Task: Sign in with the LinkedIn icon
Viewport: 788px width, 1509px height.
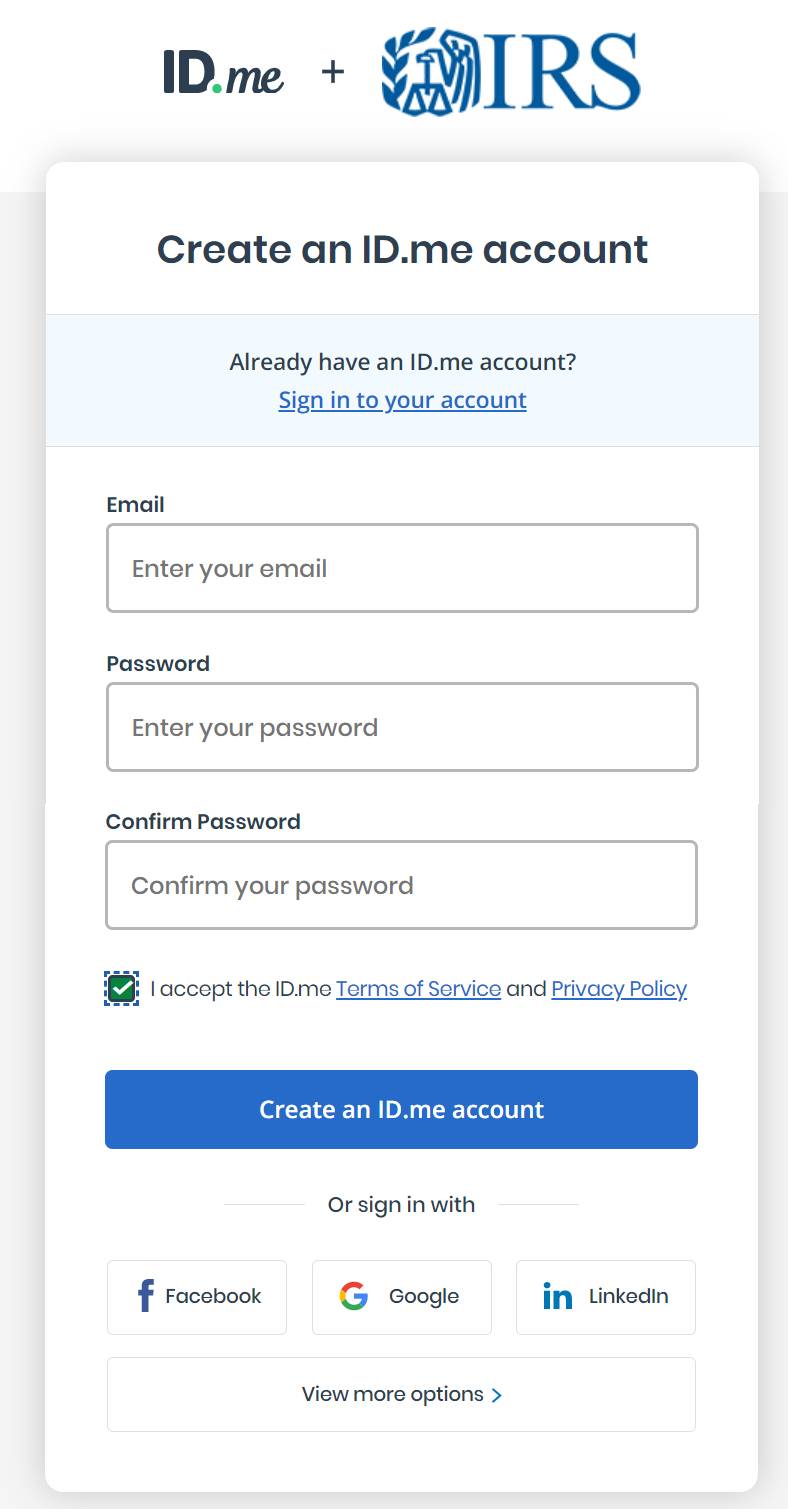Action: (557, 1297)
